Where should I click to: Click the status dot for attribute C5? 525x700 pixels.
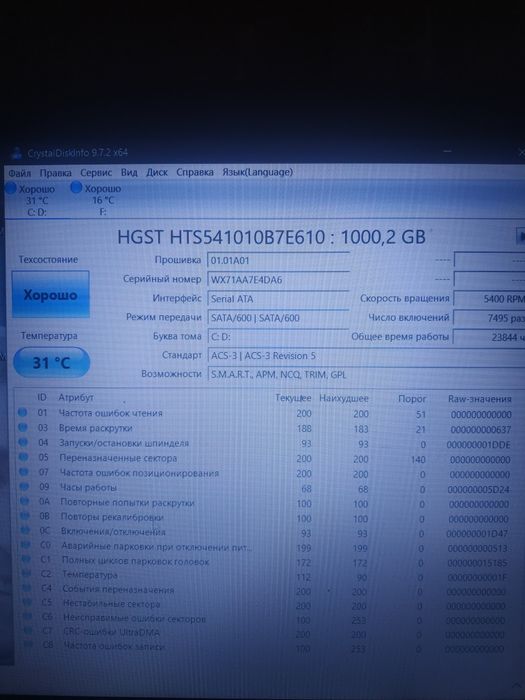click(28, 602)
